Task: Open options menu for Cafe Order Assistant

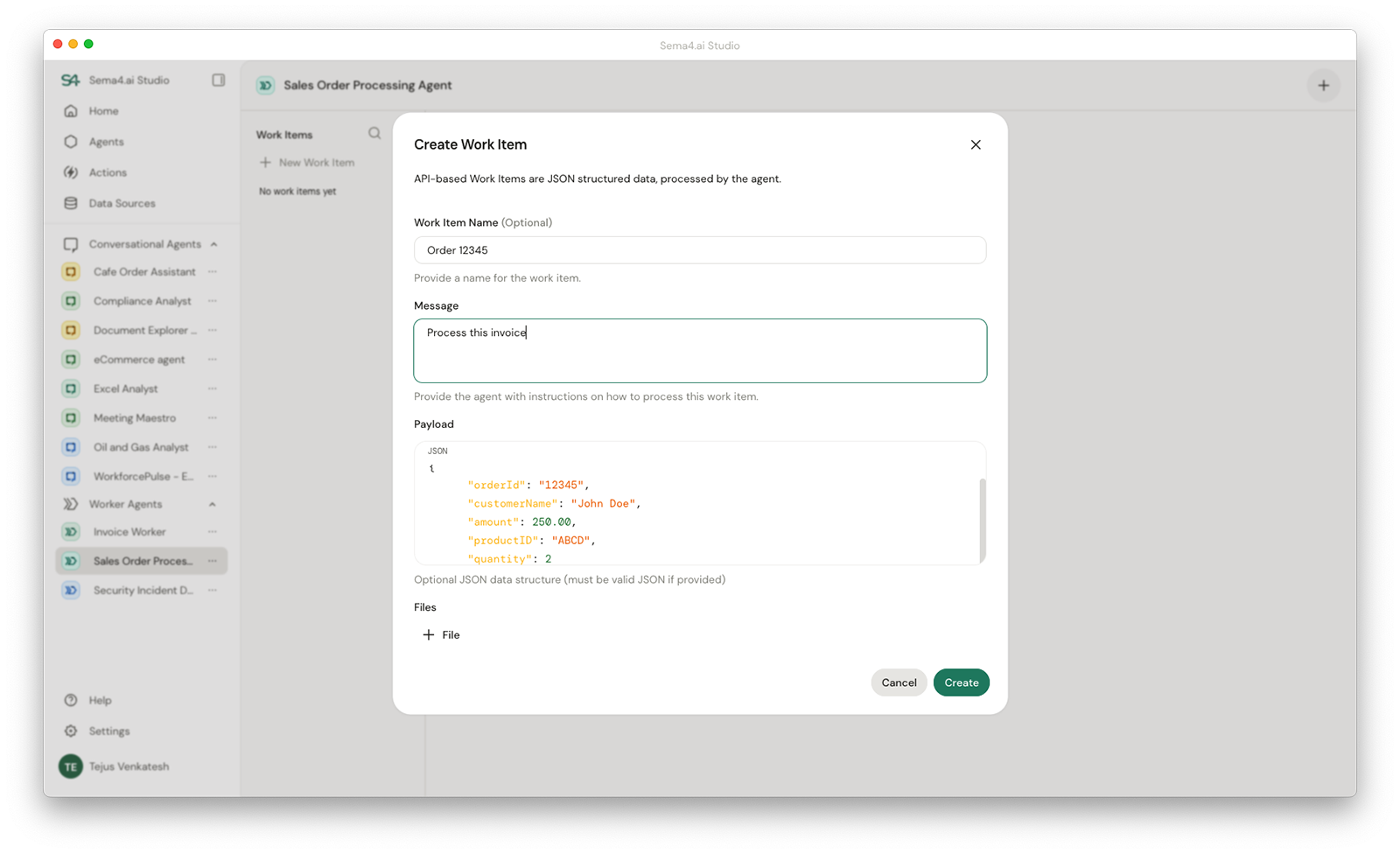Action: [x=213, y=272]
